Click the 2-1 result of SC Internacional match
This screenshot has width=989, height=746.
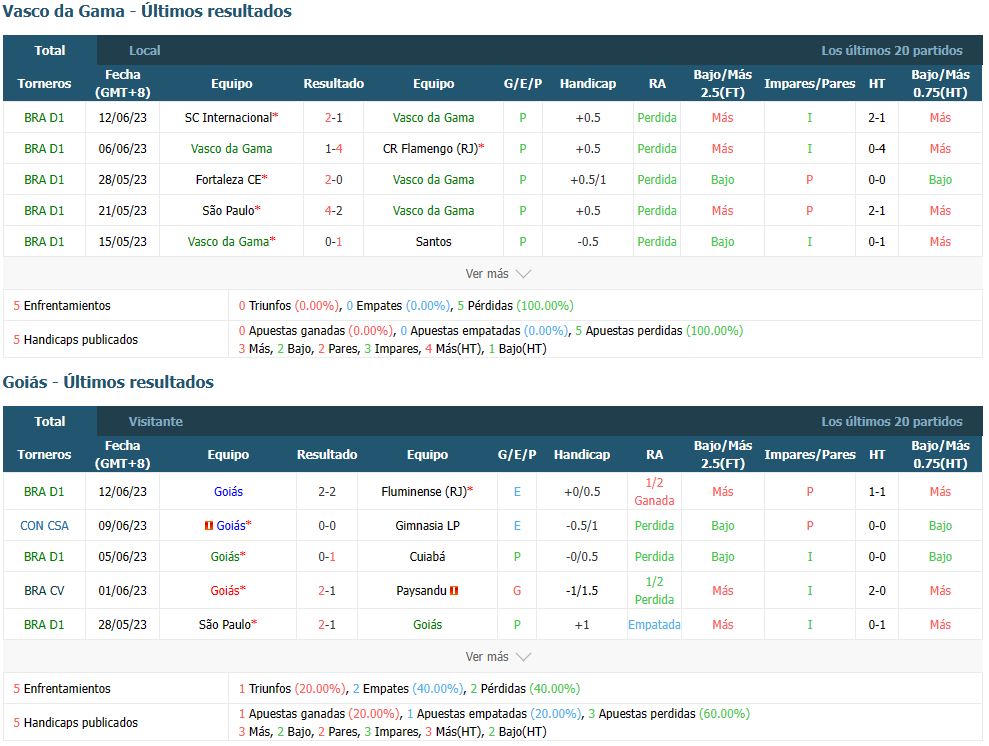pos(334,117)
